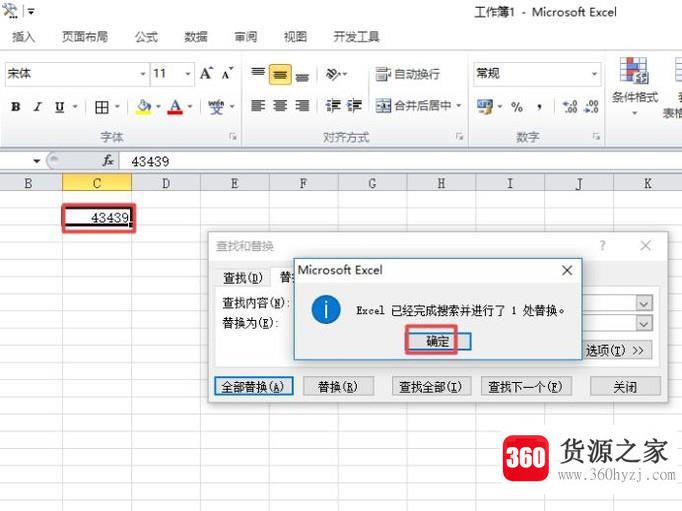The image size is (682, 511).
Task: Decrease font size icon
Action: [227, 73]
